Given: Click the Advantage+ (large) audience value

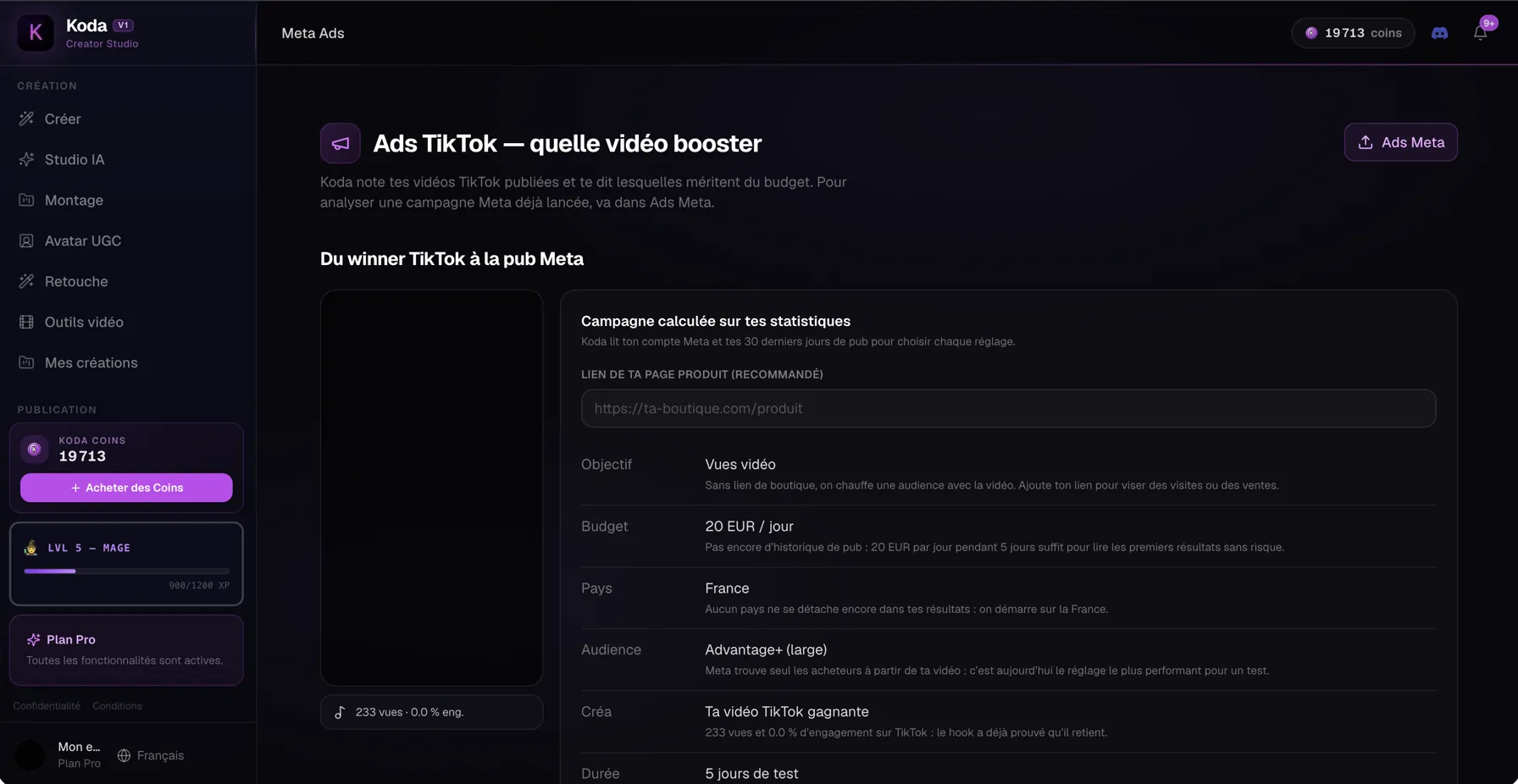Looking at the screenshot, I should [x=766, y=649].
